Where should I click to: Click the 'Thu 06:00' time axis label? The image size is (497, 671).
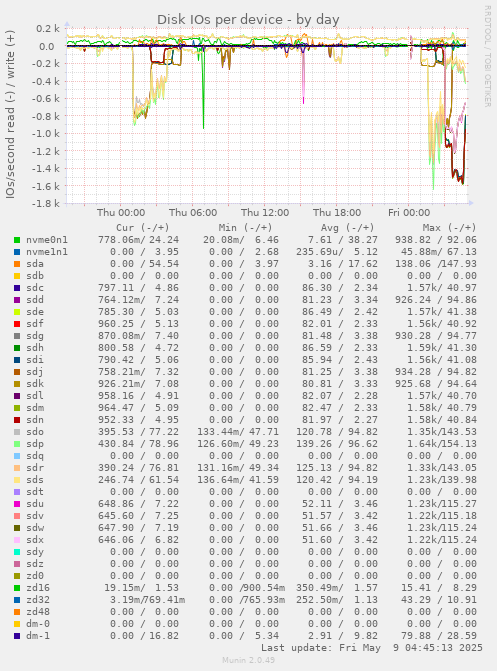coord(193,213)
